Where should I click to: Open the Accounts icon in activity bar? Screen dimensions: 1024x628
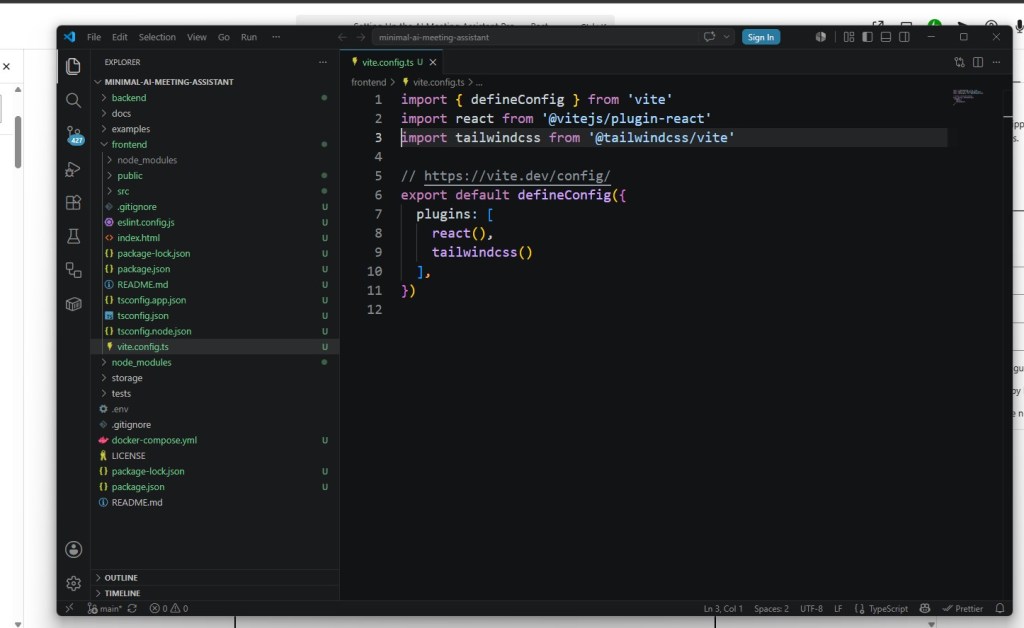pos(73,549)
